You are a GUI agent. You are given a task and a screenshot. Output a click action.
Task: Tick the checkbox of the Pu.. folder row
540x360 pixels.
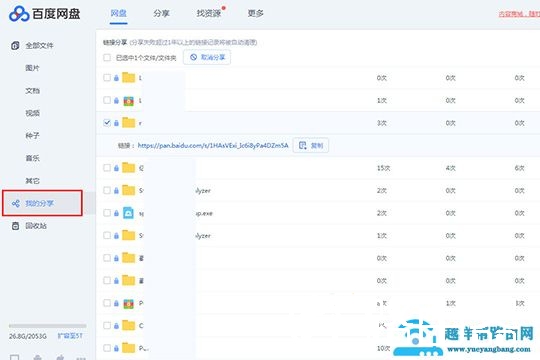pos(107,348)
